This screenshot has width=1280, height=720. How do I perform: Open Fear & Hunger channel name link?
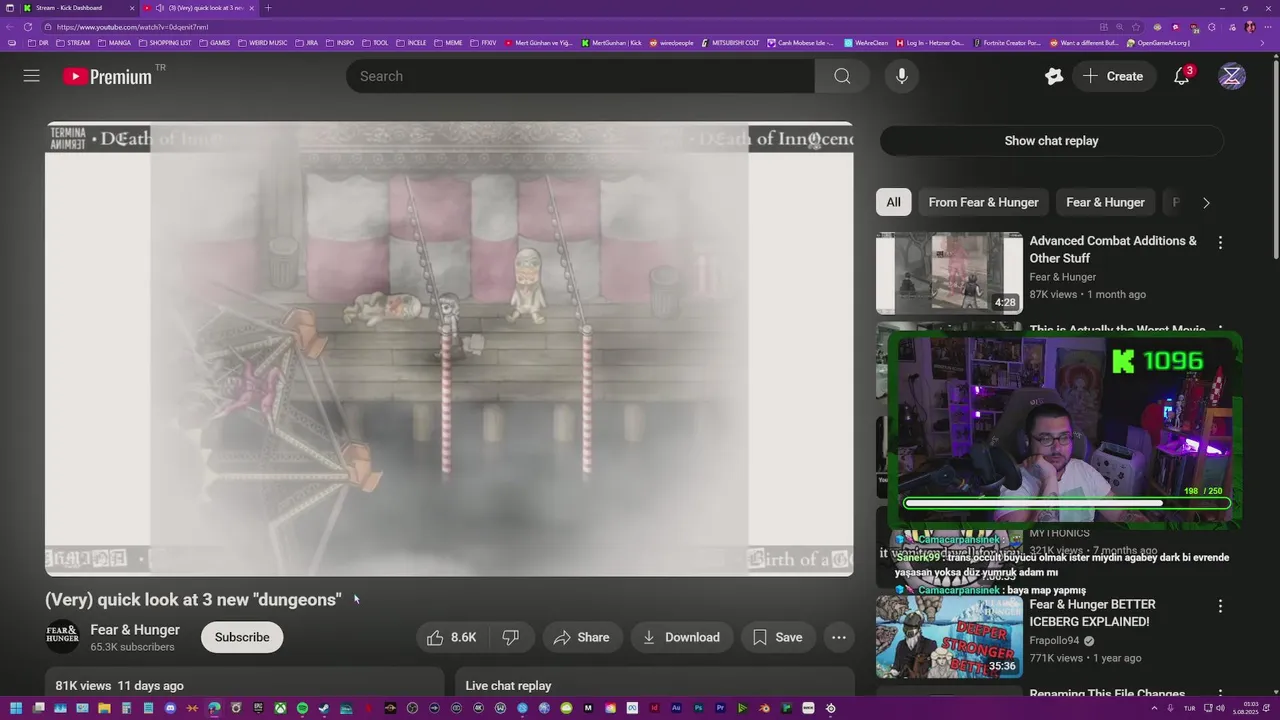[135, 630]
